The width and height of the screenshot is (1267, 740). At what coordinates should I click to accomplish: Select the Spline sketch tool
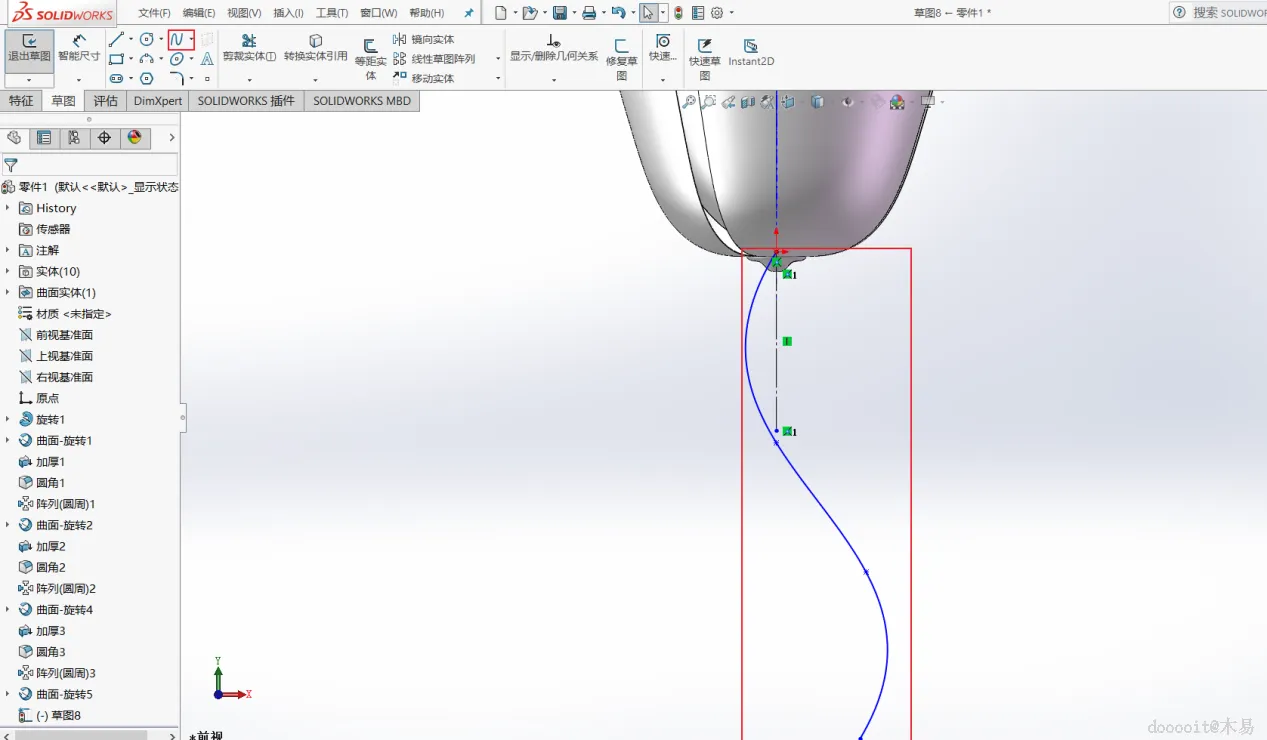pos(178,40)
